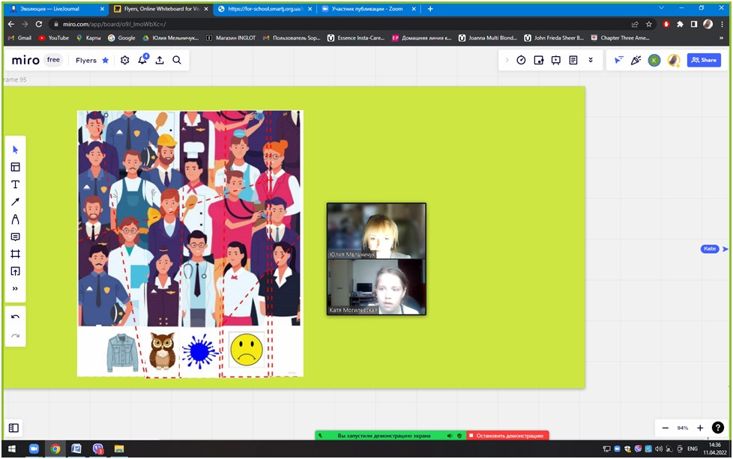Select the cursor tool in Miro toolbar

point(15,150)
